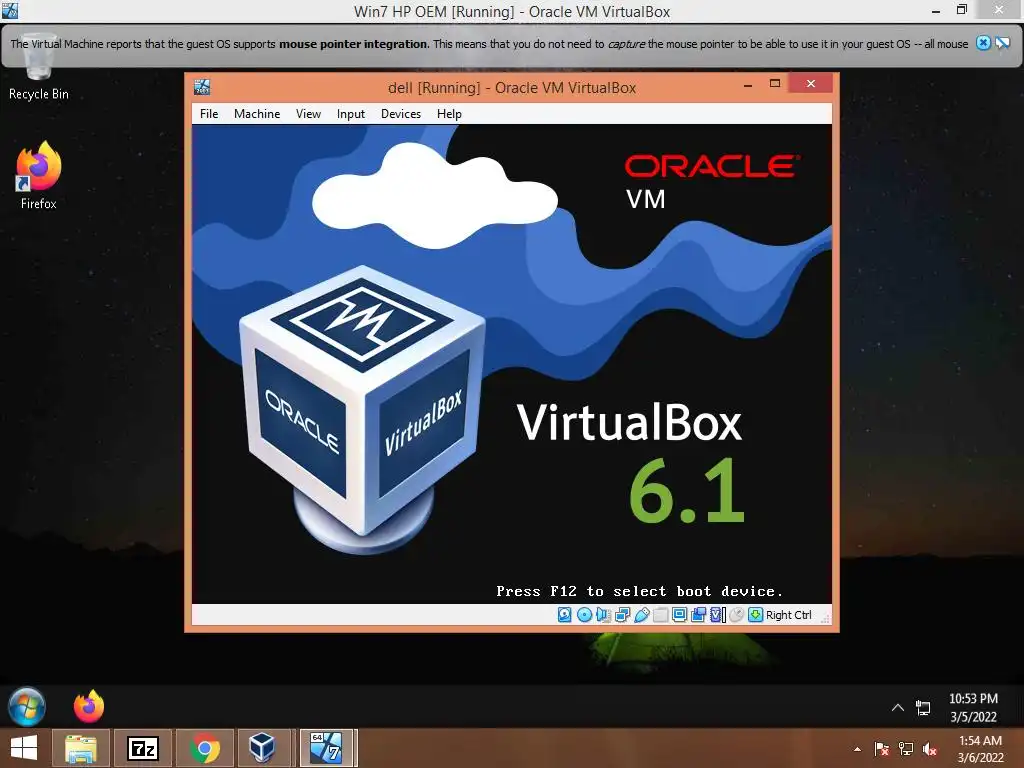Click the dell VM window resize grip

pyautogui.click(x=825, y=618)
